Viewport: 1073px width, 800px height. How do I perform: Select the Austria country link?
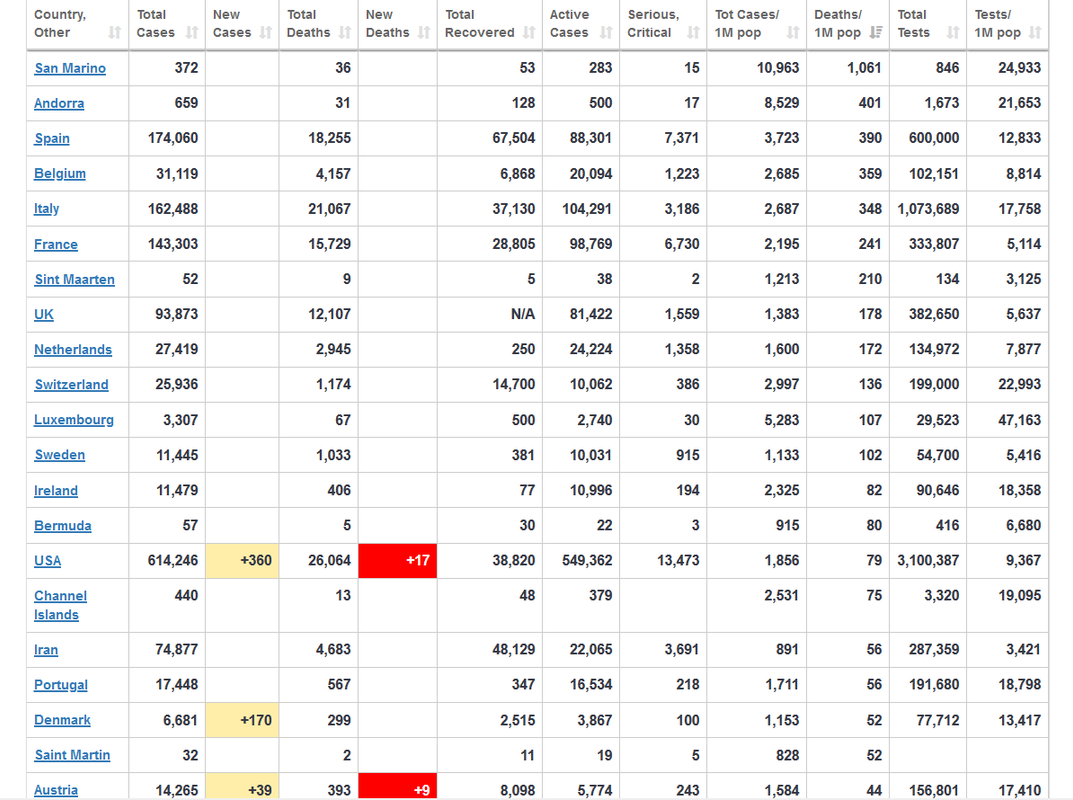56,790
